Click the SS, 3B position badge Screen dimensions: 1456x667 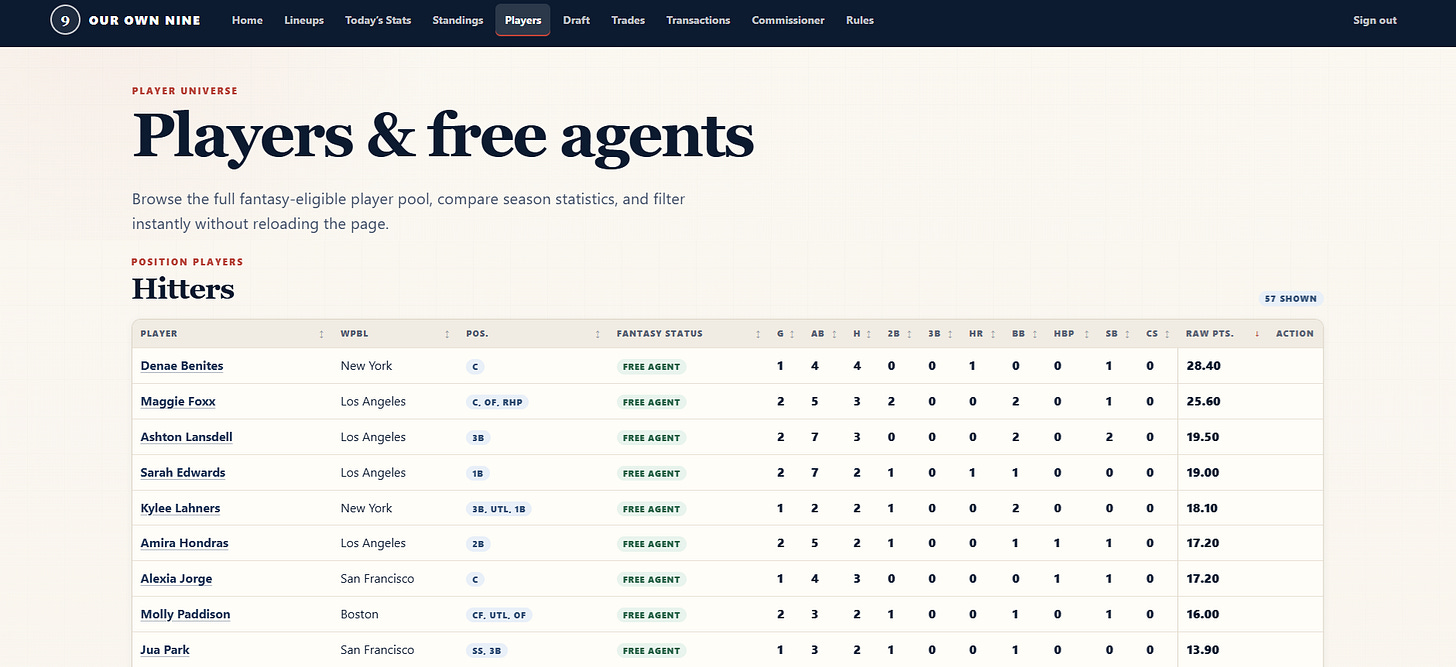487,650
